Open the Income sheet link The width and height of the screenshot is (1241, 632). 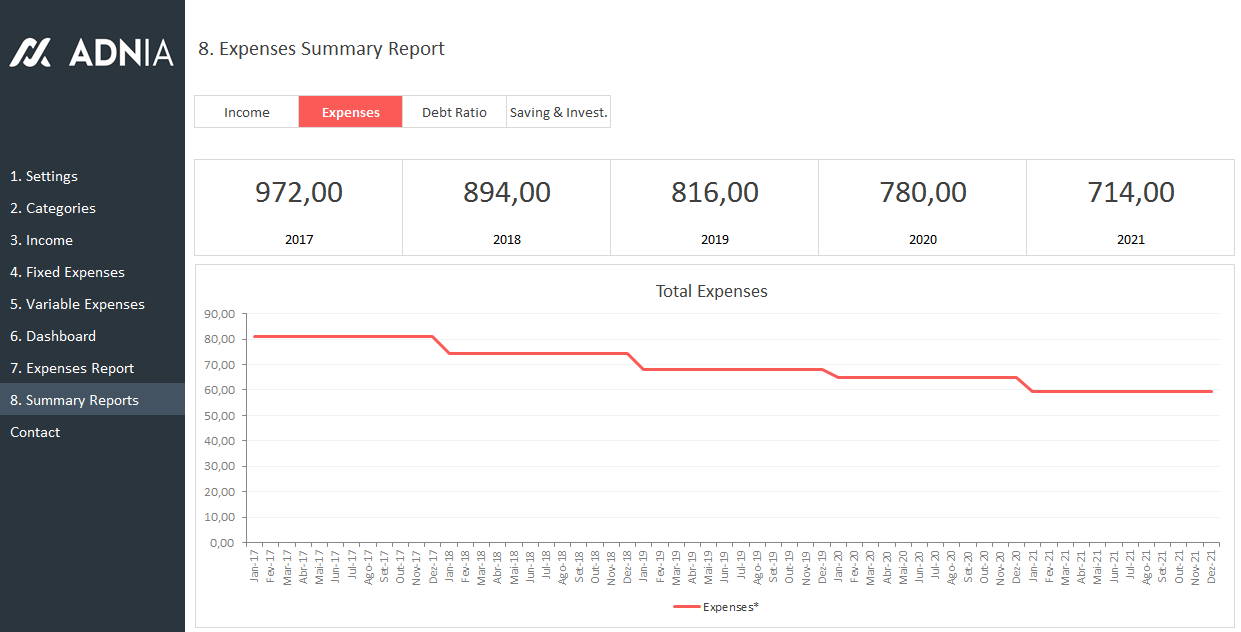[42, 240]
